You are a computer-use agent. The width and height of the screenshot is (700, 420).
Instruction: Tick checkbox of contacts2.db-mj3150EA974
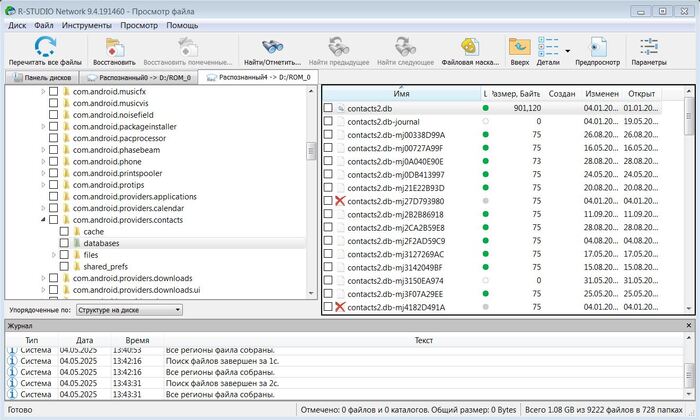point(328,280)
